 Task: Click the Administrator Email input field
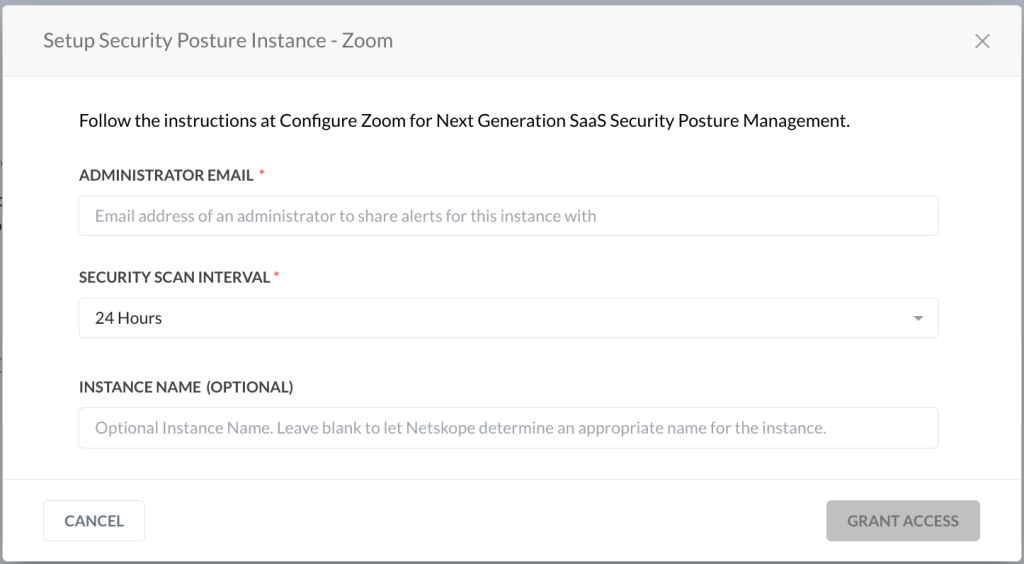coord(509,216)
